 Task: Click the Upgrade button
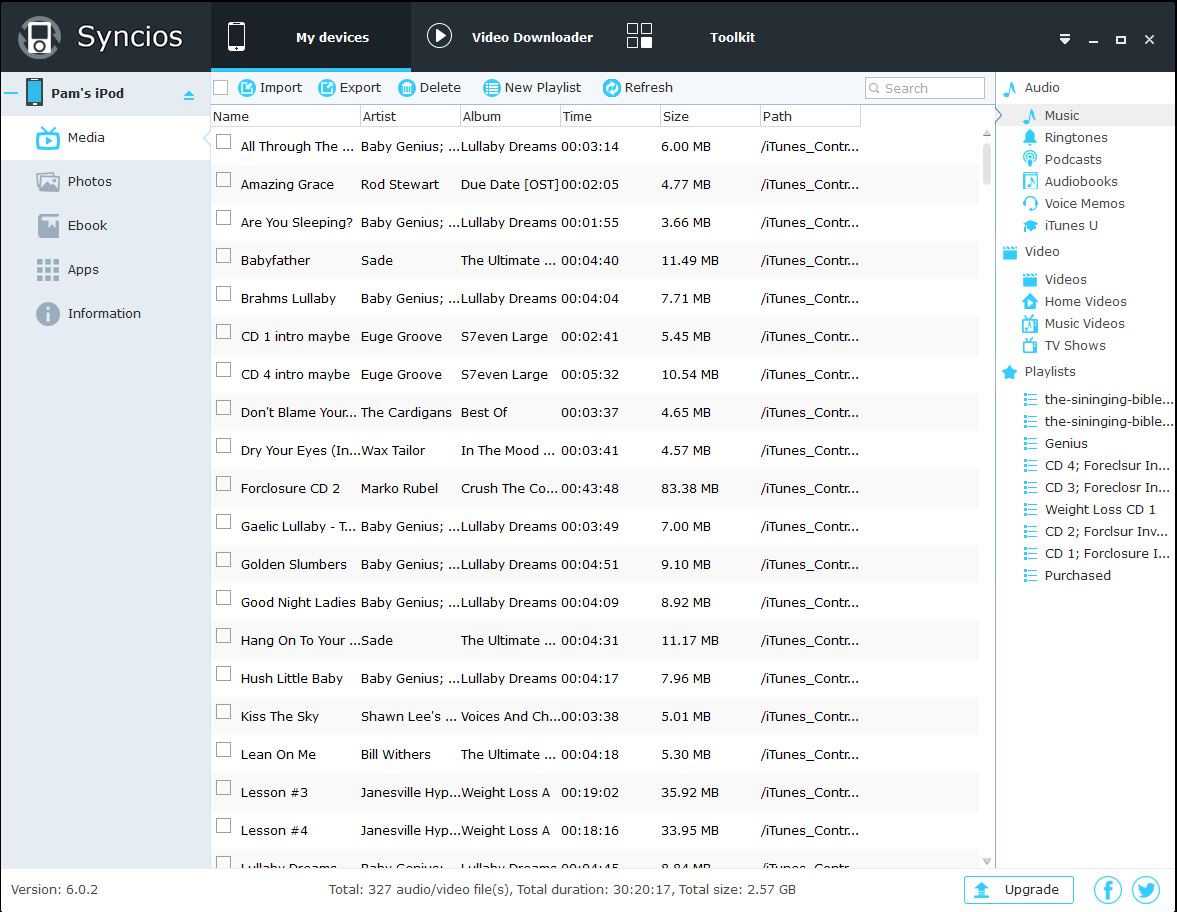click(1019, 889)
